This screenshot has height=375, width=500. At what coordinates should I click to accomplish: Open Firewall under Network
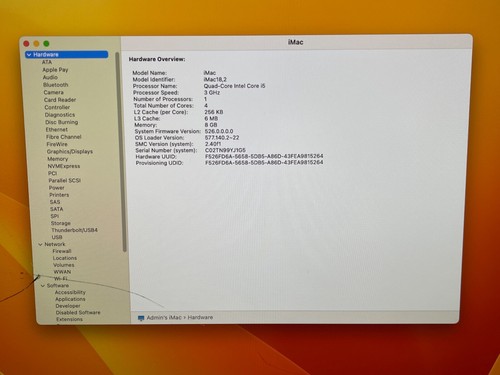(62, 251)
